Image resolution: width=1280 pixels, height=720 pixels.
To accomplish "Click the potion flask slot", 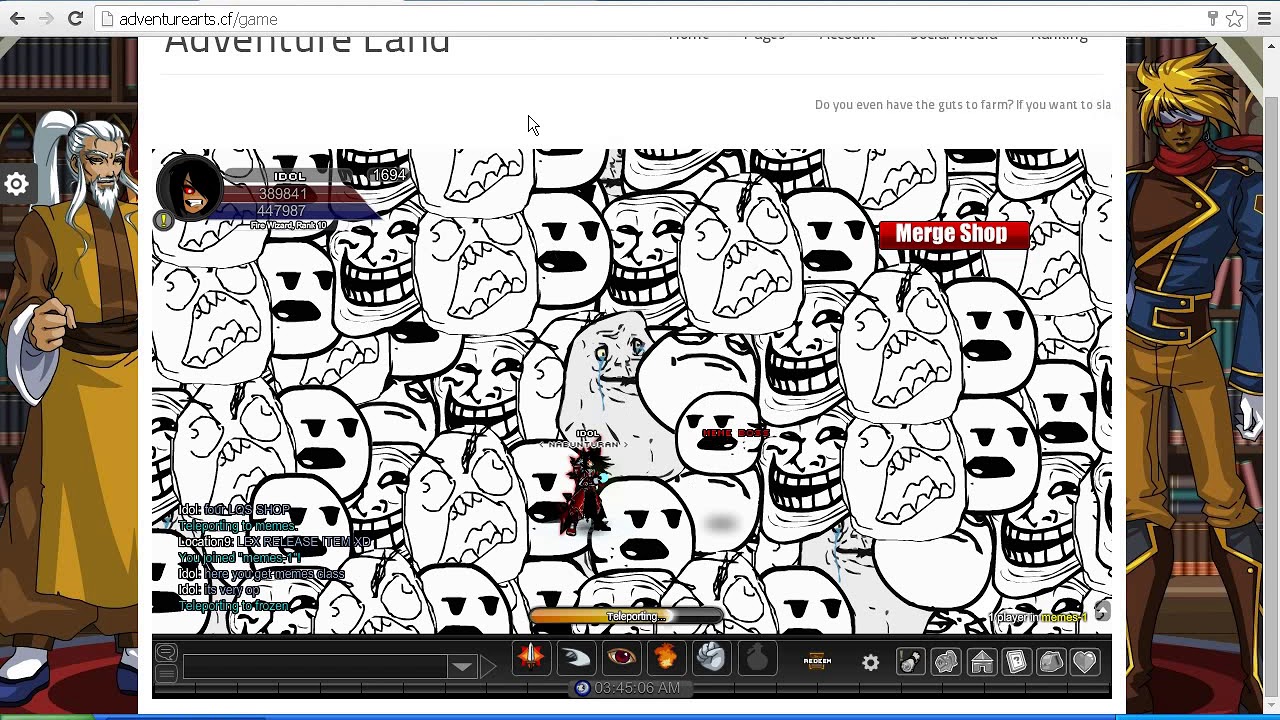I will pos(757,657).
